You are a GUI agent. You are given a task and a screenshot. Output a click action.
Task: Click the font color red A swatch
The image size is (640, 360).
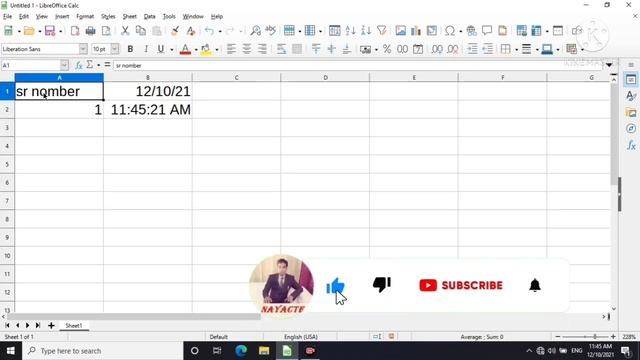[x=185, y=49]
